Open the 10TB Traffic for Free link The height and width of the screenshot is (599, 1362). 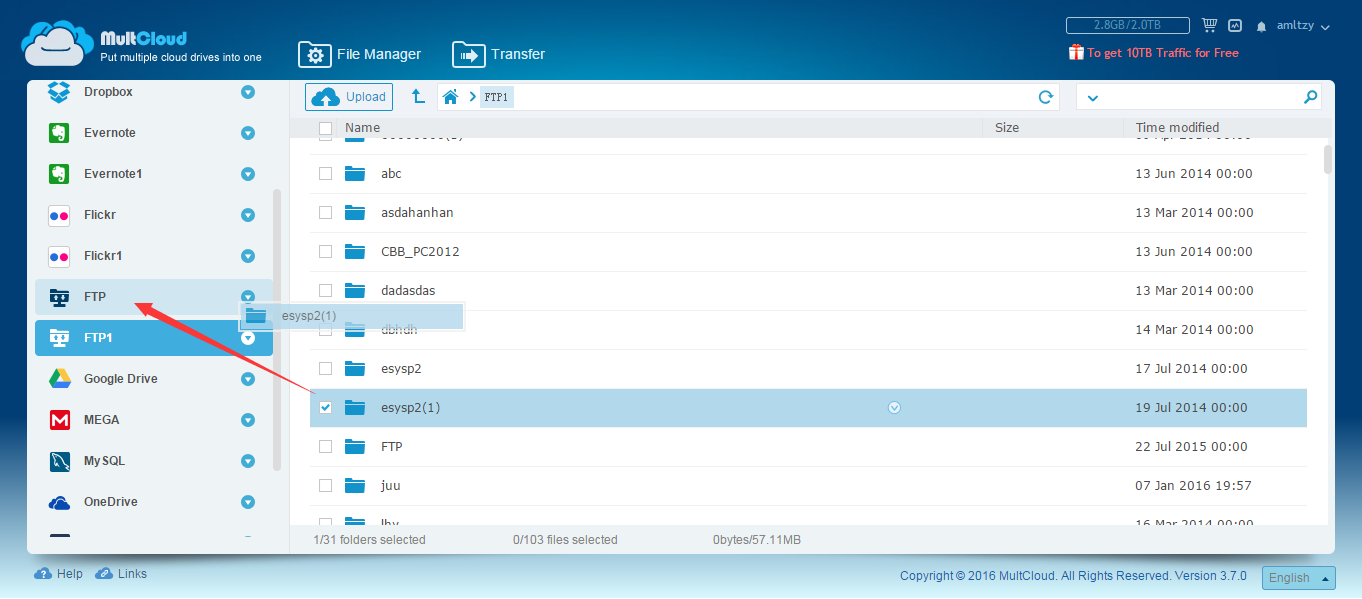click(1163, 53)
